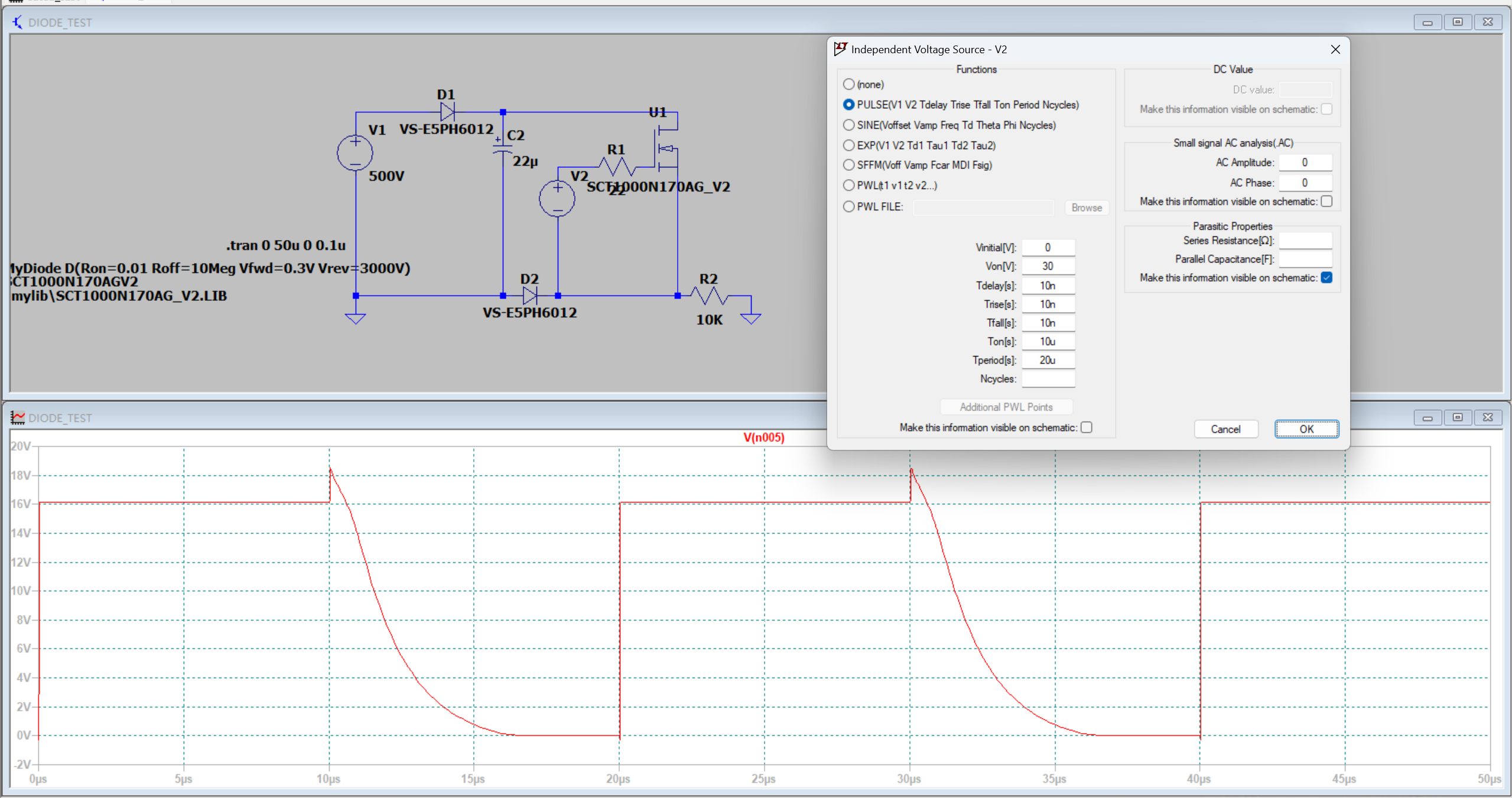Select capacitor C2 in the schematic
This screenshot has width=1512, height=798.
pyautogui.click(x=502, y=148)
